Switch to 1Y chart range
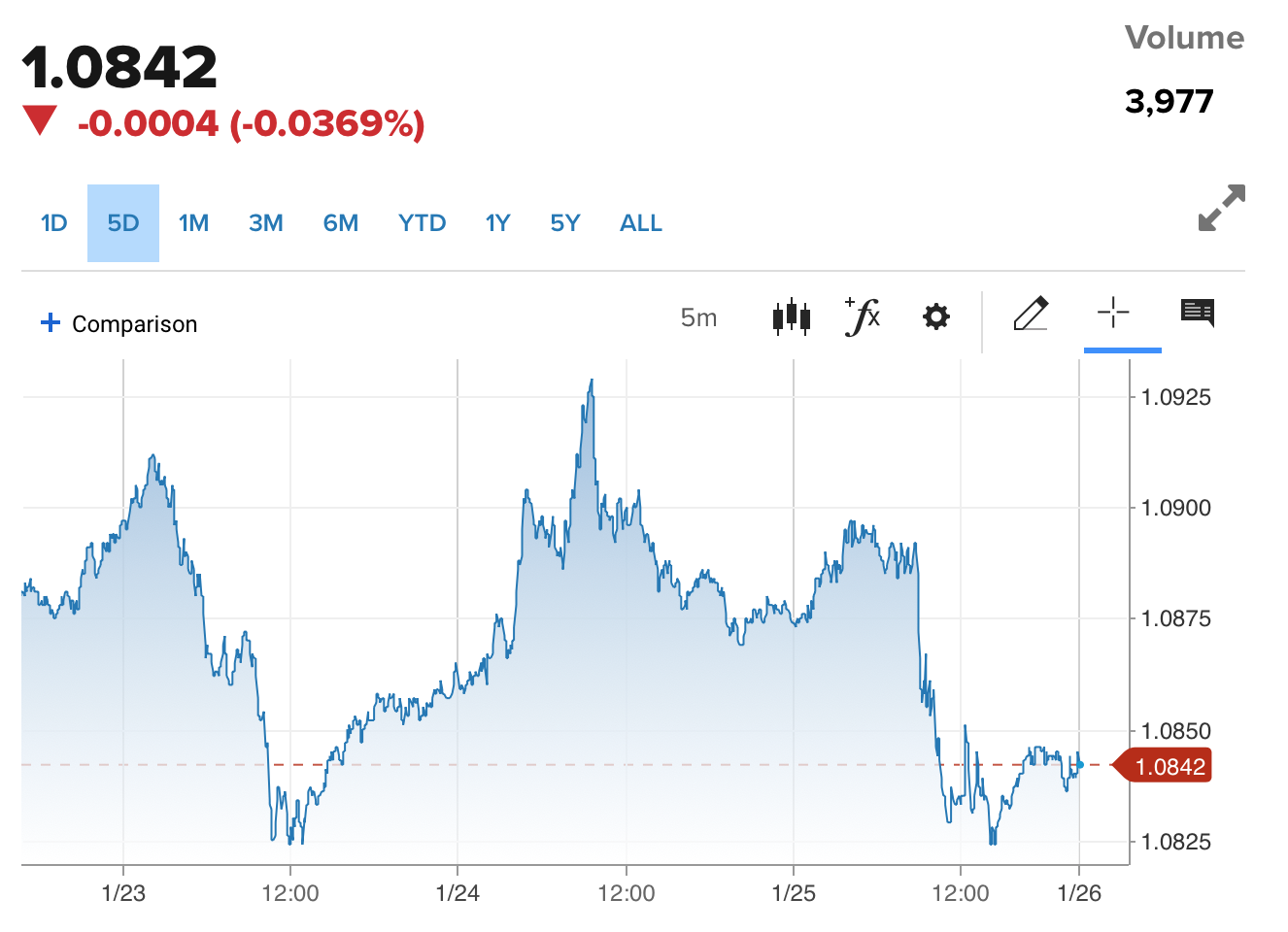Viewport: 1288px width, 932px height. pyautogui.click(x=497, y=223)
